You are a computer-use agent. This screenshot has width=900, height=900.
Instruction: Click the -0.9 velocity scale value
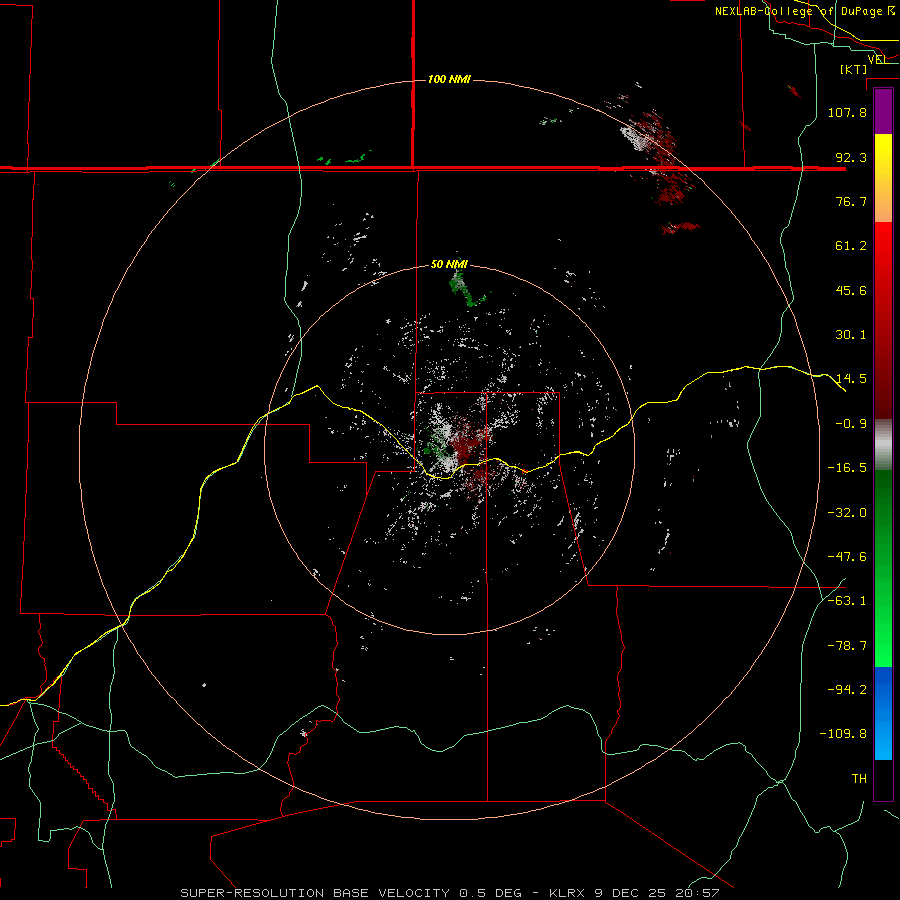(851, 424)
